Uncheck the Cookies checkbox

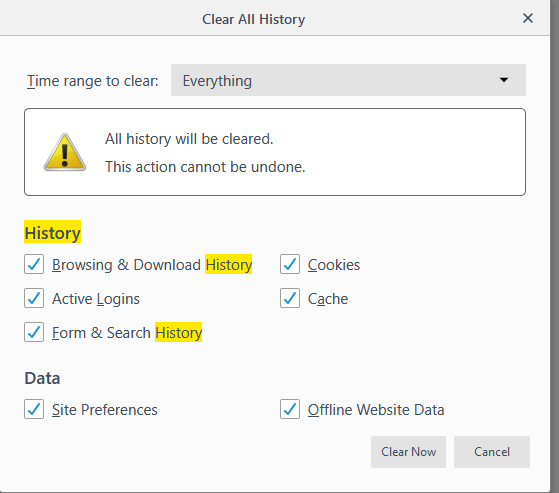(290, 264)
